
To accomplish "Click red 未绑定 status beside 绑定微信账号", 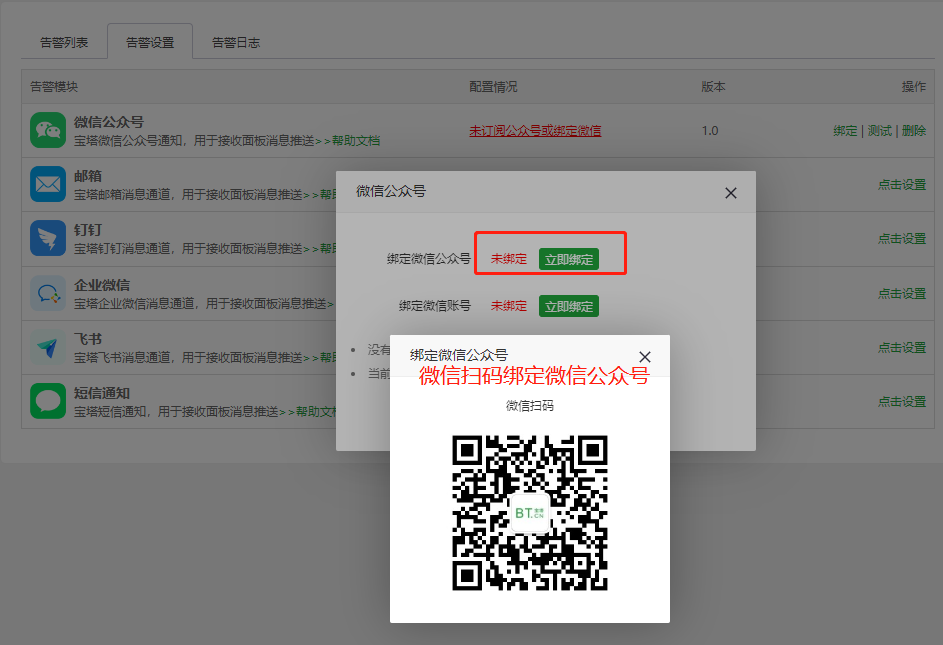I will (x=509, y=306).
